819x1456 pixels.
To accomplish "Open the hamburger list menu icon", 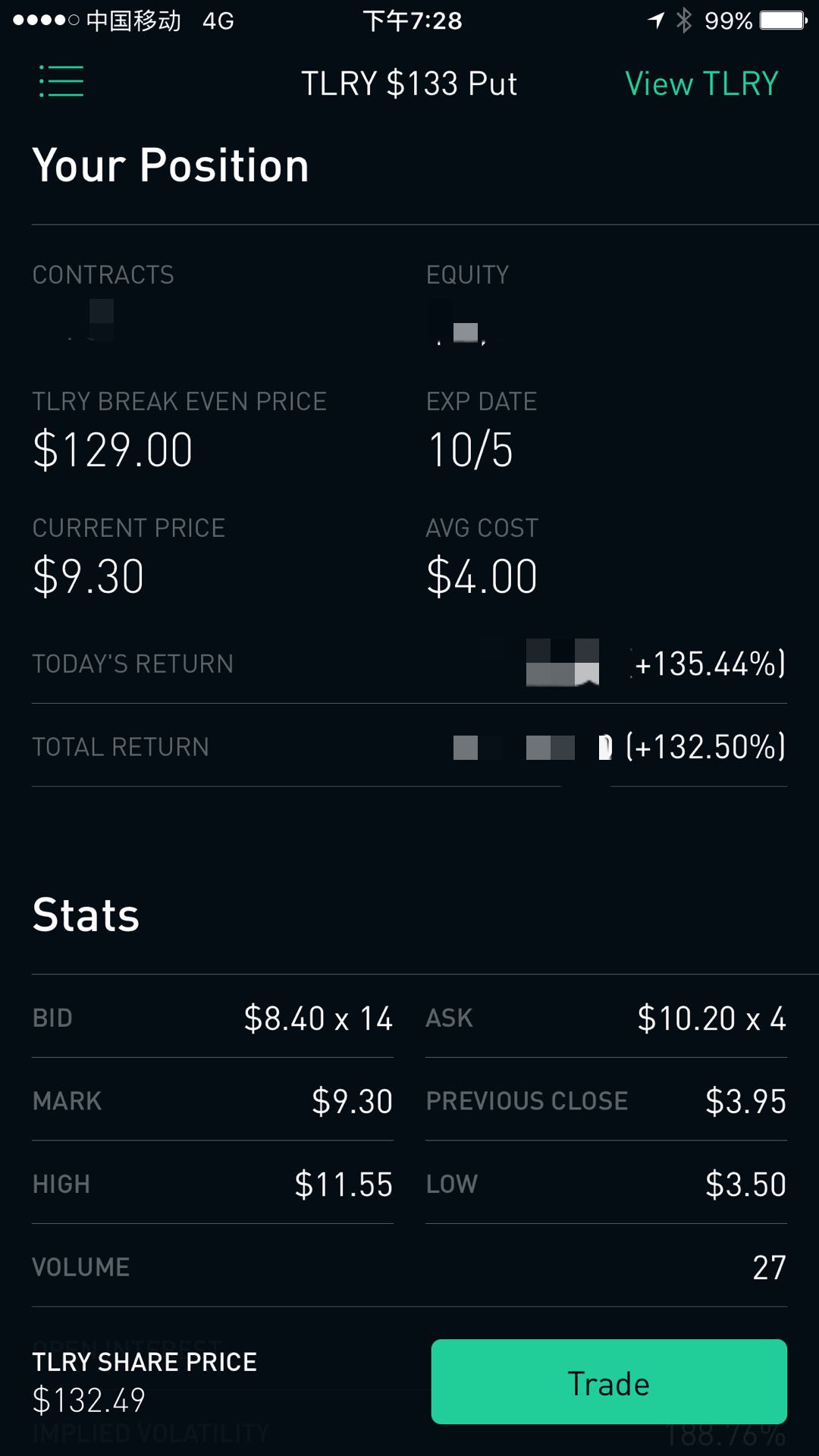I will (x=61, y=81).
